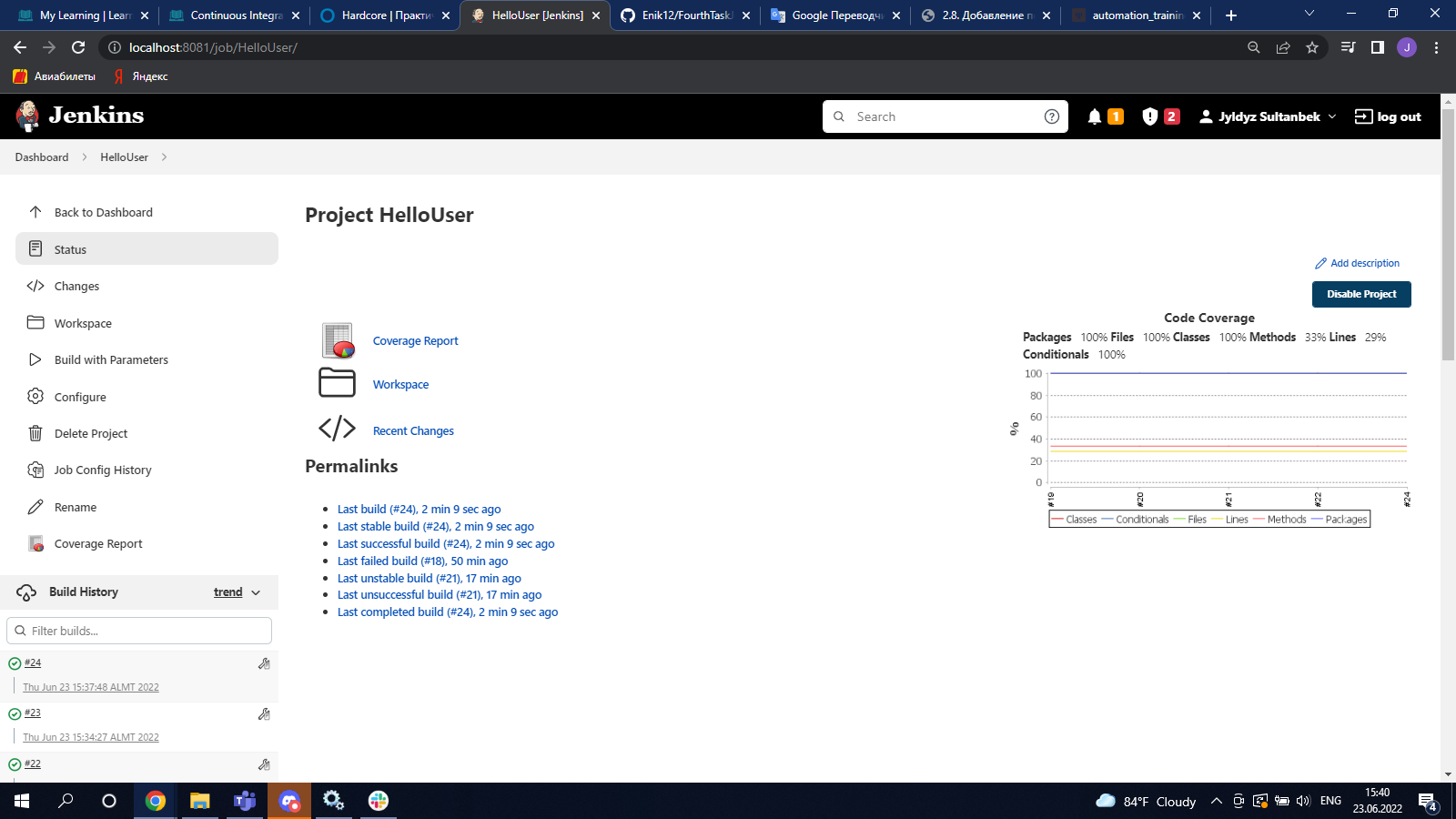This screenshot has height=819, width=1456.
Task: Click the Add description link
Action: [1357, 263]
